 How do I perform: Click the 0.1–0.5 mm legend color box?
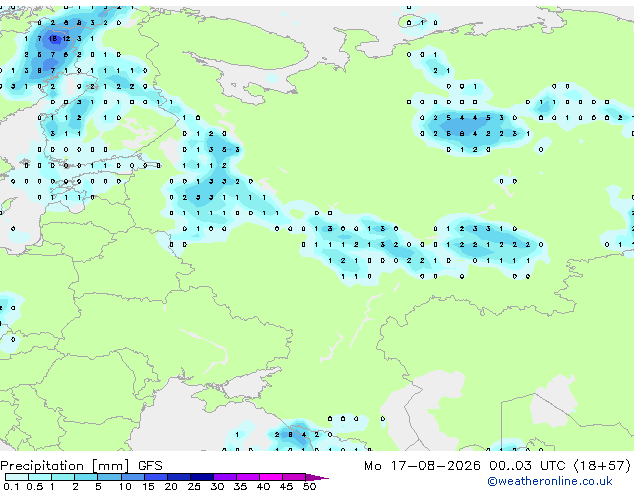(x=17, y=477)
